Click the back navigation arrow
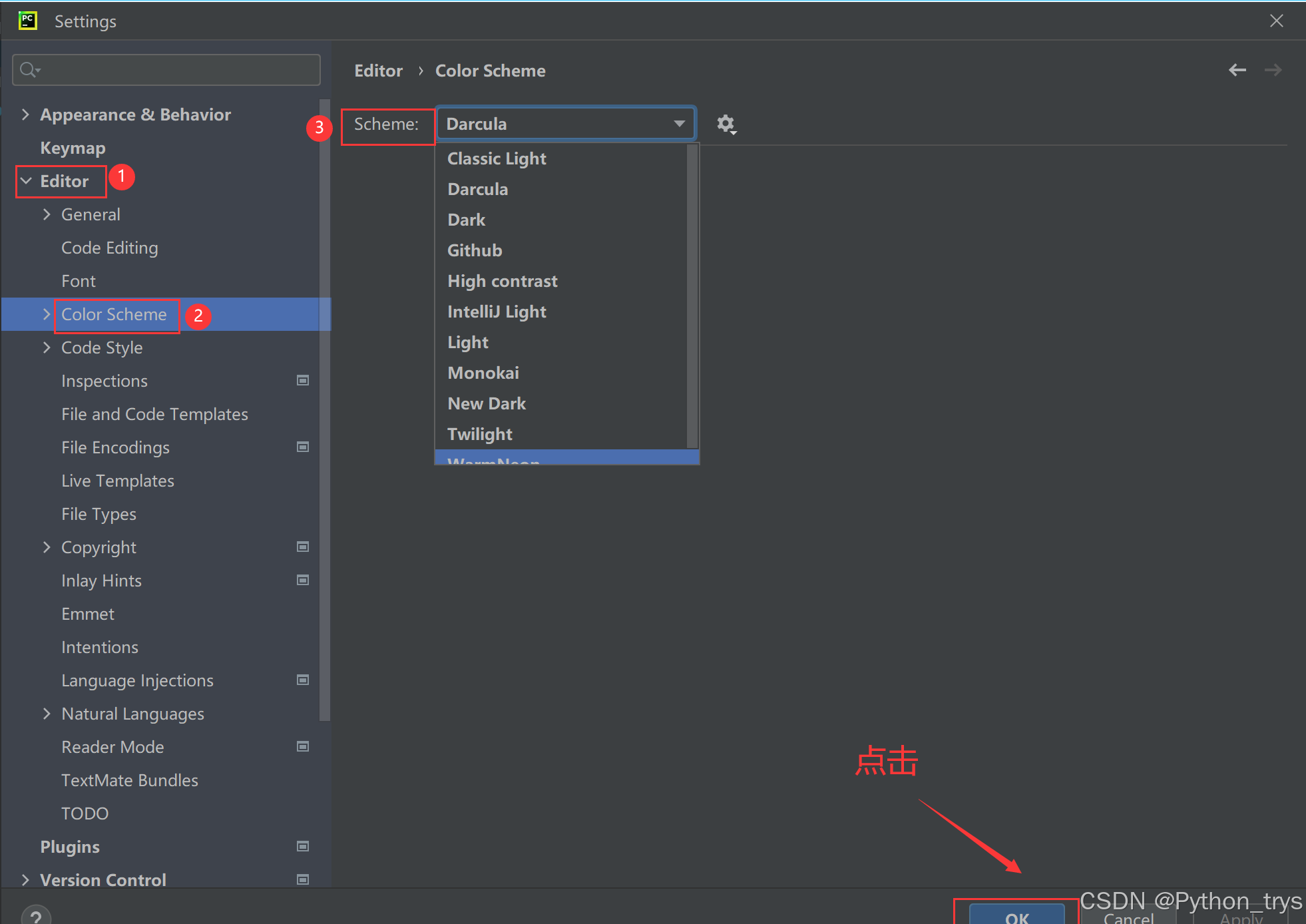Screen dimensions: 1306x924 [x=1237, y=70]
